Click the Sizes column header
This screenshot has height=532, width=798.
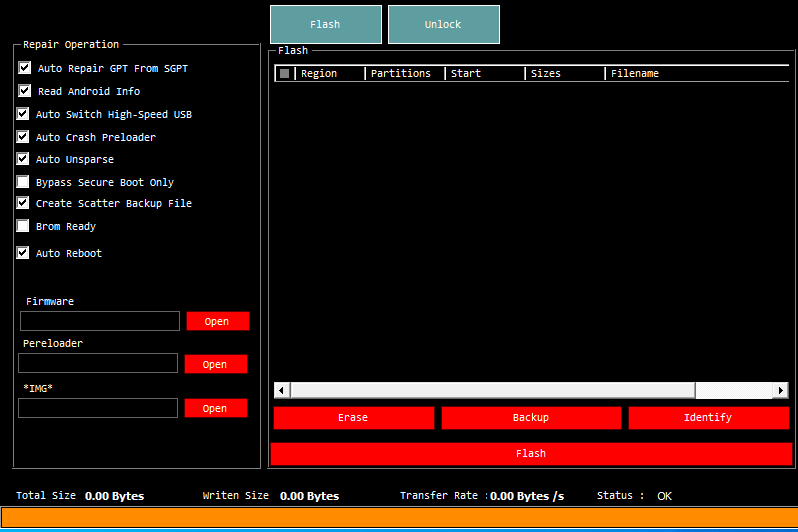565,73
